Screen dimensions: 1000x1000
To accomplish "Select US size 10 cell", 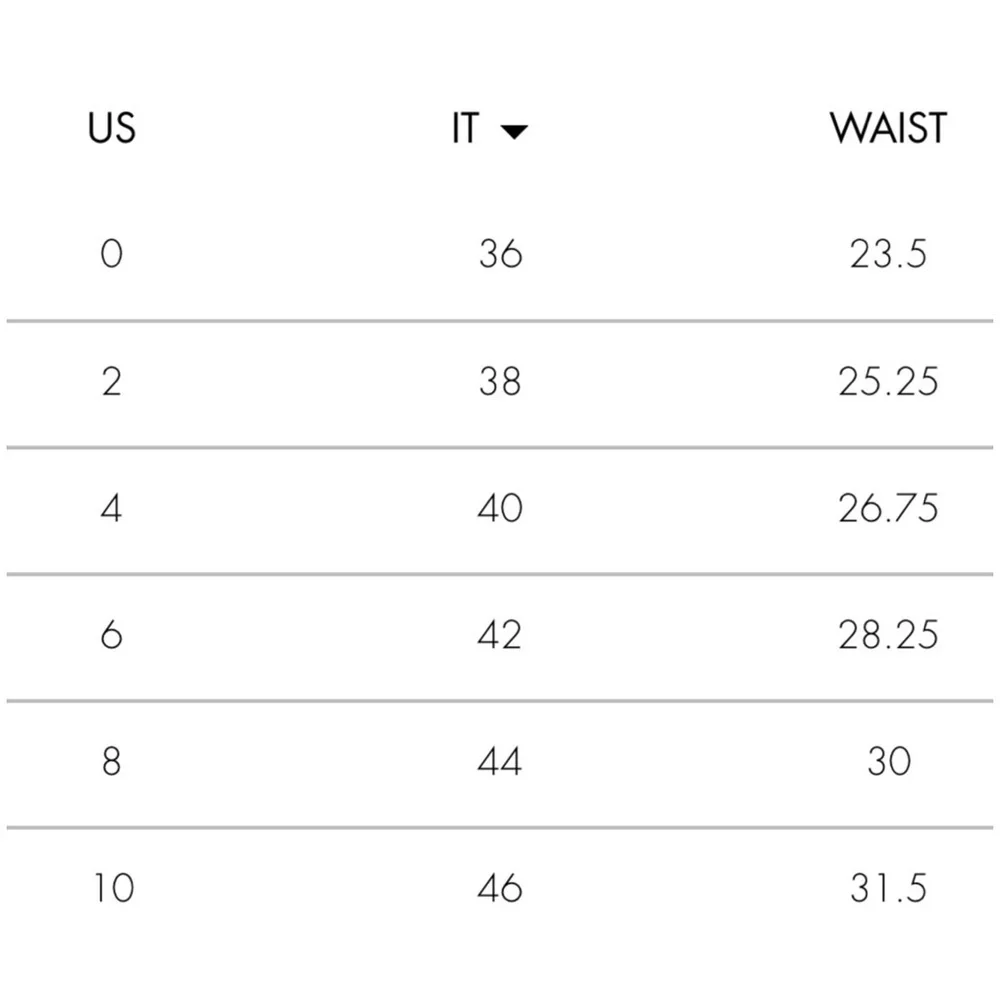I will pyautogui.click(x=114, y=888).
